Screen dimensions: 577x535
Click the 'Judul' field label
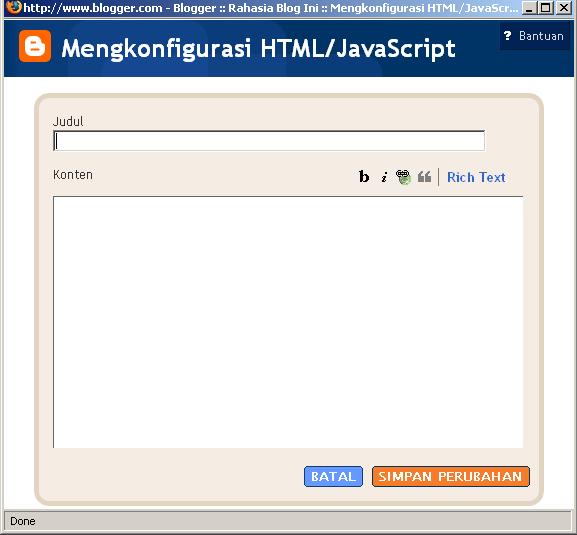point(68,121)
